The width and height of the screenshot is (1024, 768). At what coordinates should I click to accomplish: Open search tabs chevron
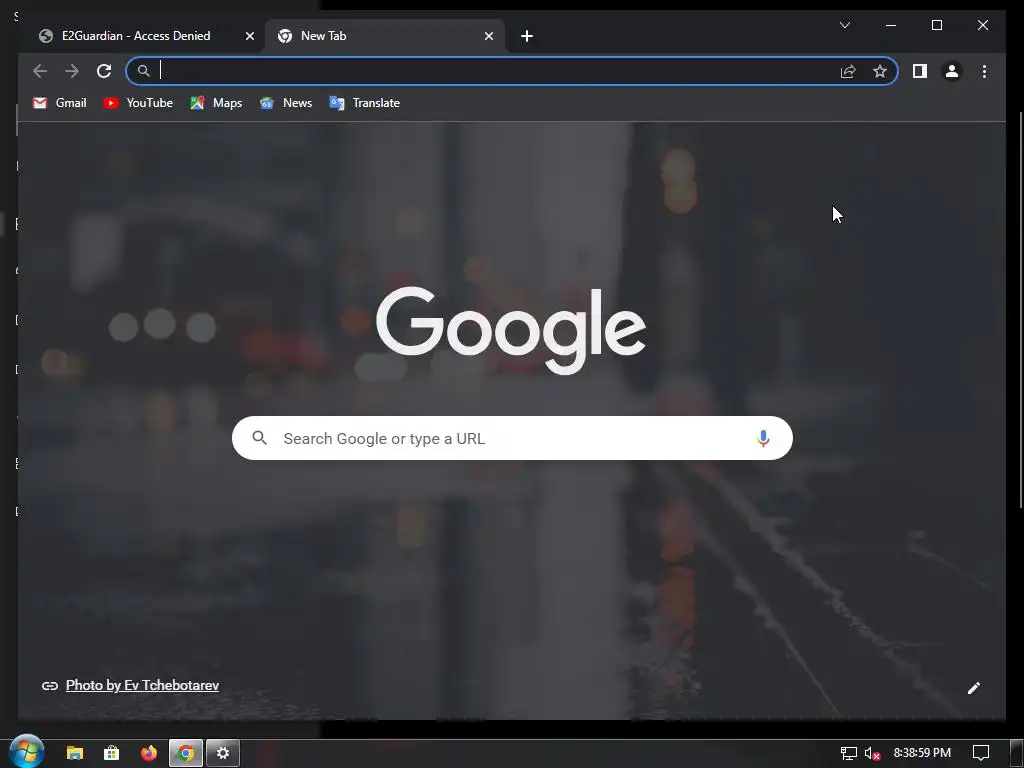(844, 25)
